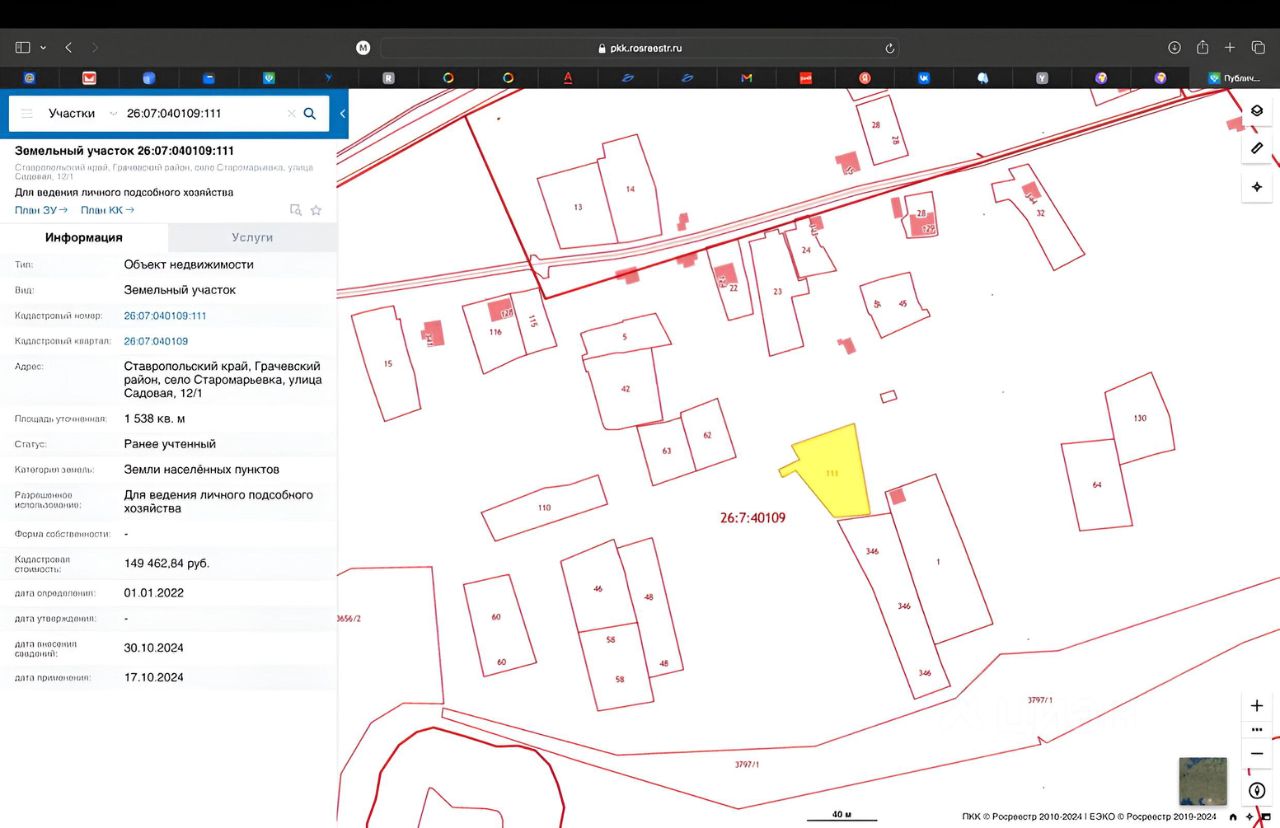Viewport: 1280px width, 828px height.
Task: Open the red envelope mail pinned tab
Action: tap(89, 78)
